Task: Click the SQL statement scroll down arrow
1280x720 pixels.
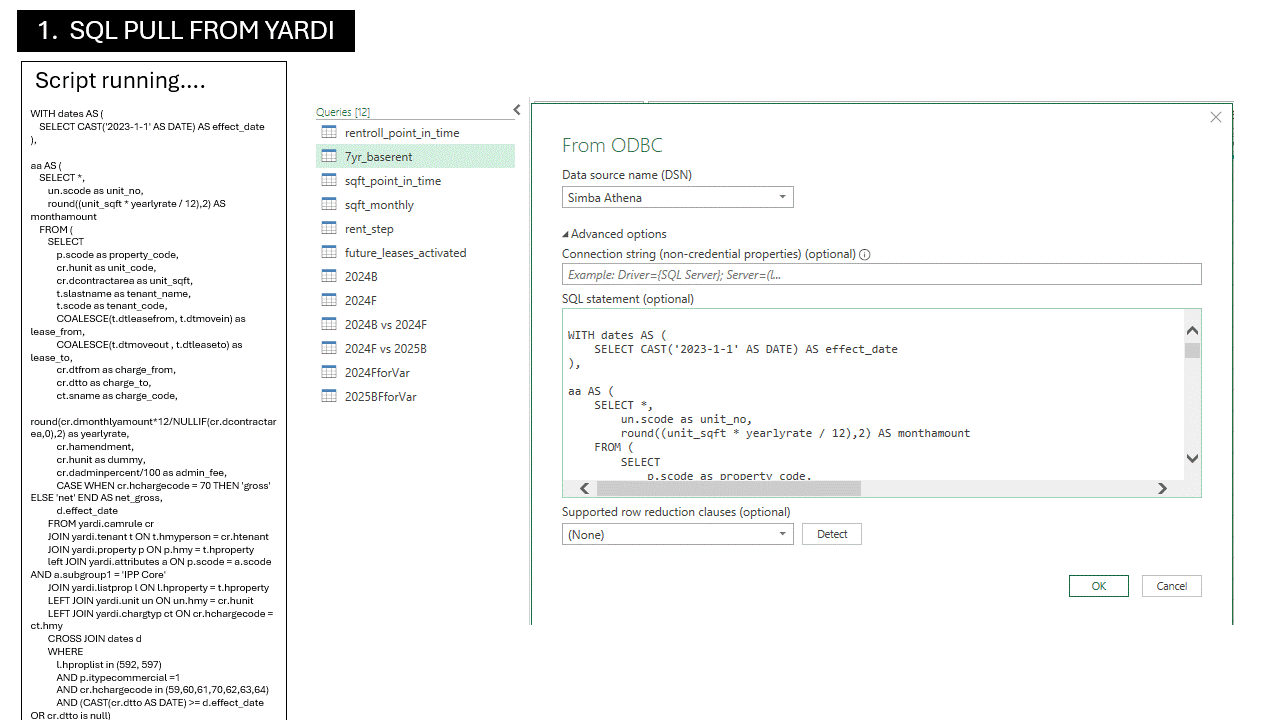Action: pyautogui.click(x=1192, y=458)
